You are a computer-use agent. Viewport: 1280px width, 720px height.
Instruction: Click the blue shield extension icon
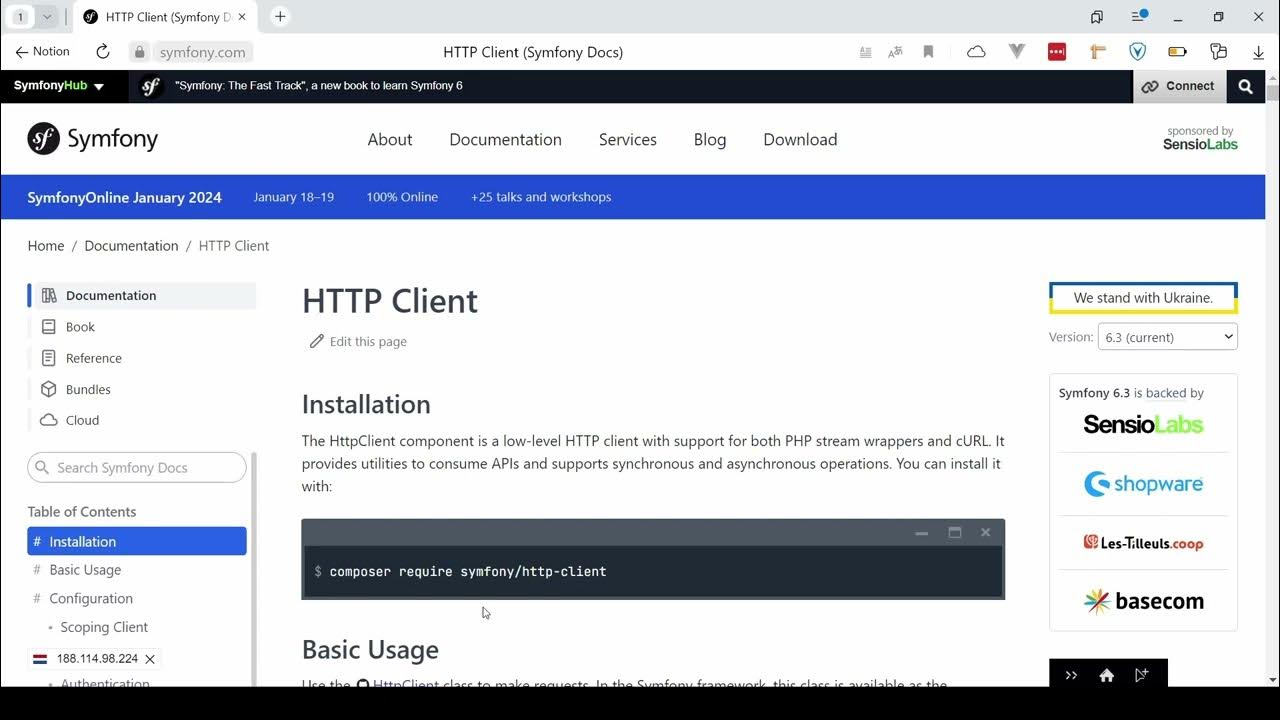point(1137,52)
